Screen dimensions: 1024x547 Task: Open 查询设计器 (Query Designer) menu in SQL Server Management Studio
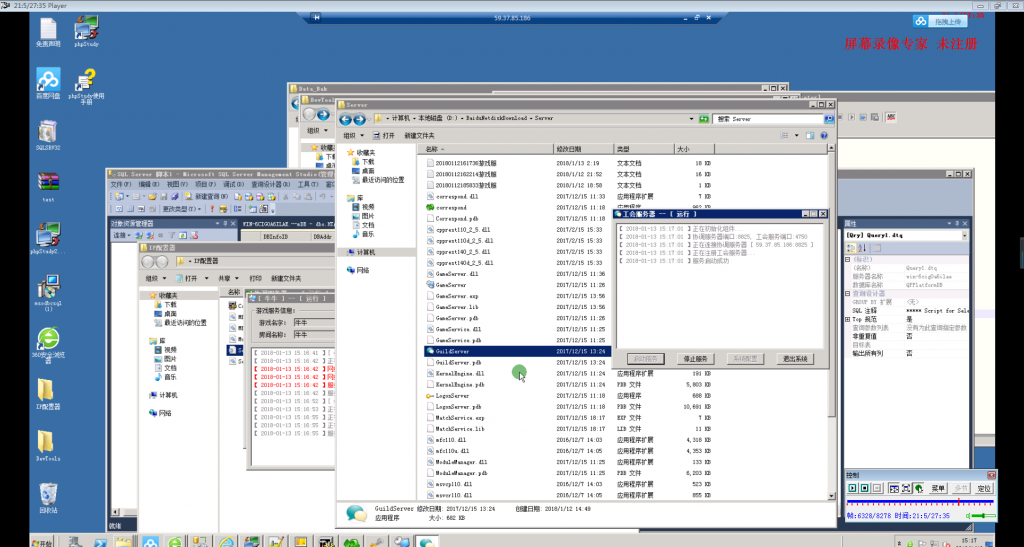(x=268, y=185)
